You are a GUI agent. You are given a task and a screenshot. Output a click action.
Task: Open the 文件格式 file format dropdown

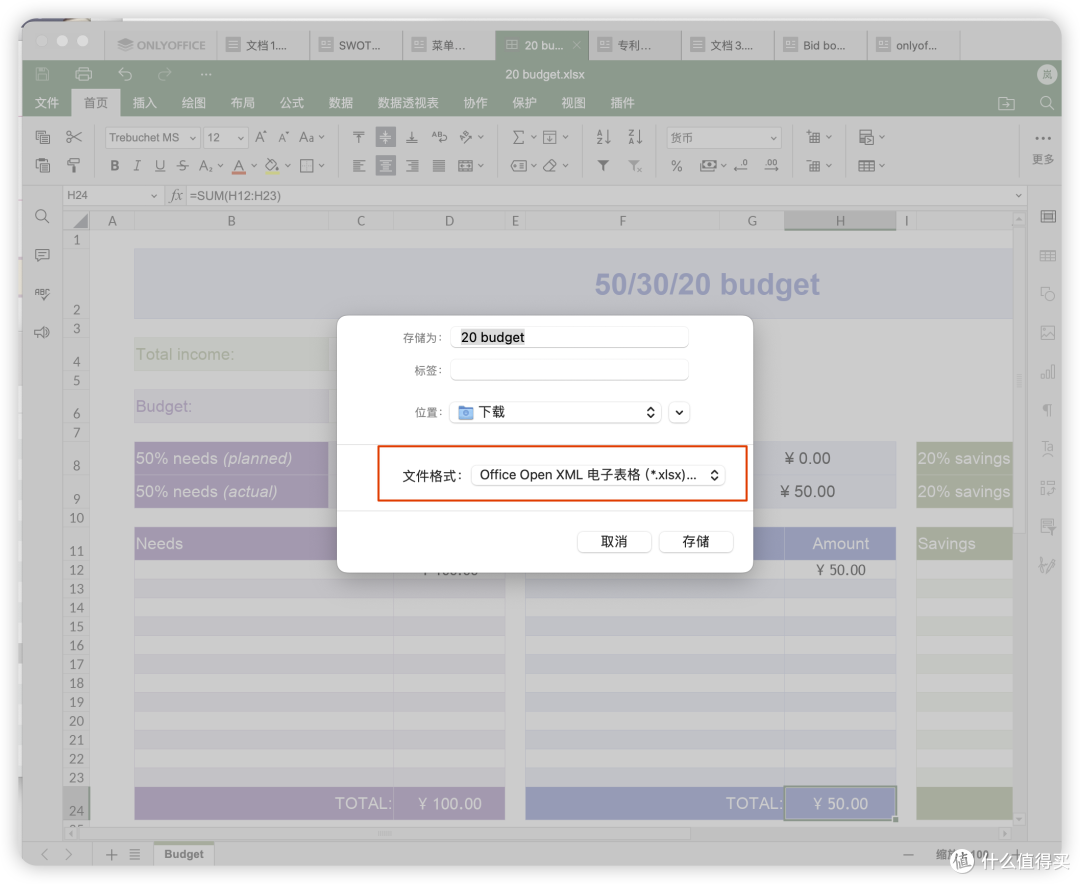pyautogui.click(x=598, y=475)
